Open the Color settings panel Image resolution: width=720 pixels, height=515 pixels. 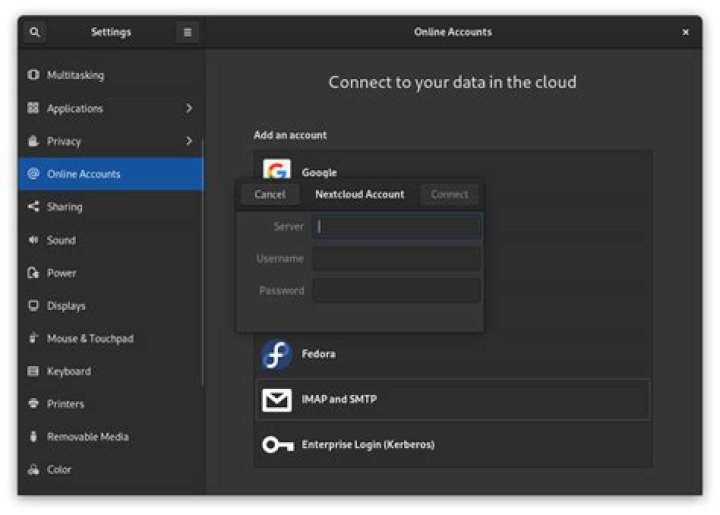pyautogui.click(x=110, y=470)
